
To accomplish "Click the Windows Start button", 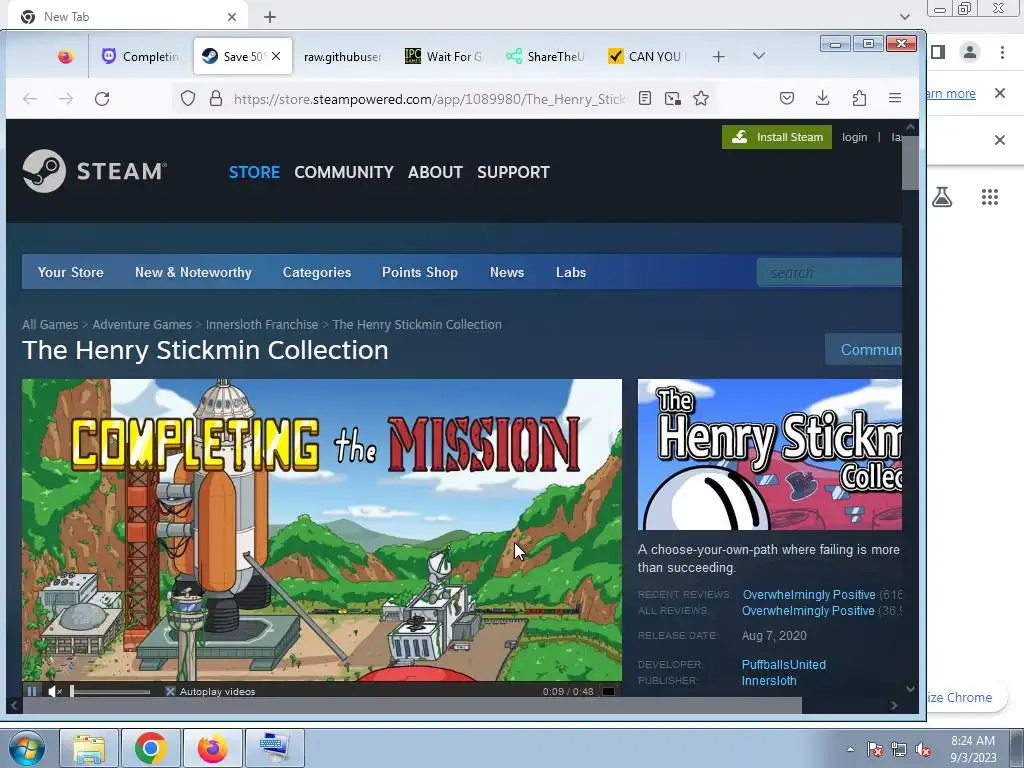I will pos(27,748).
